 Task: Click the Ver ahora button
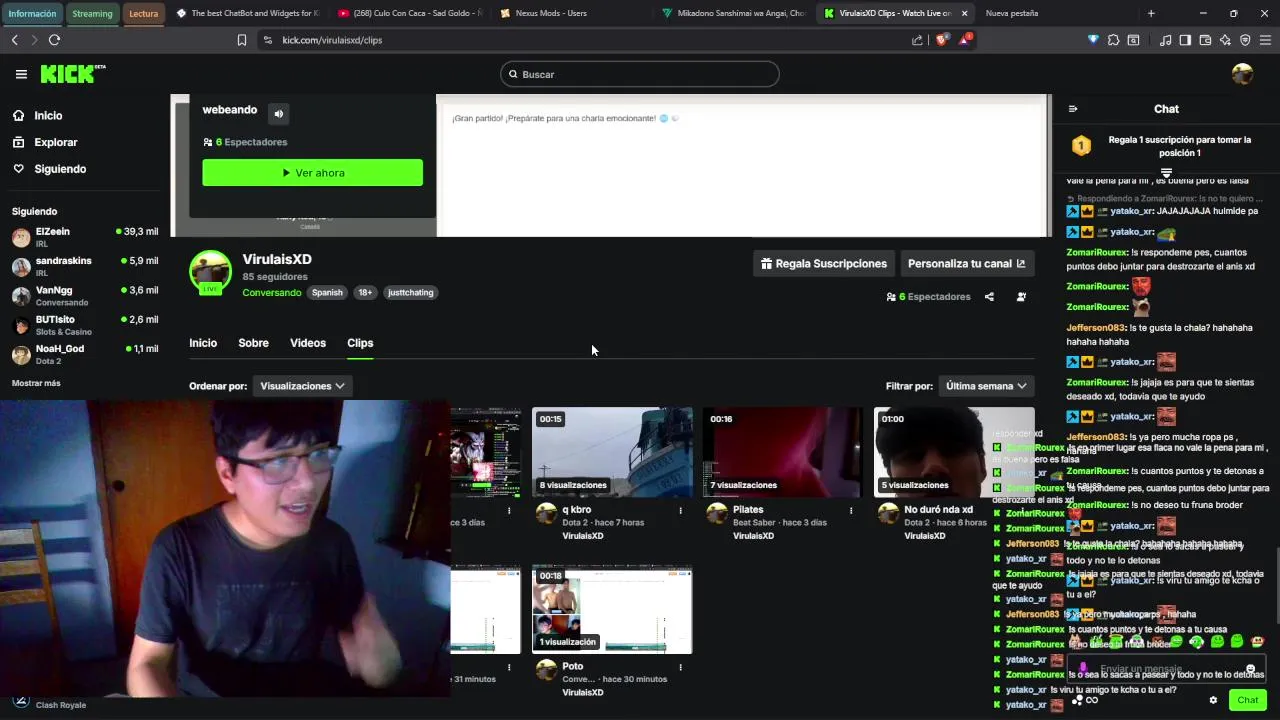point(312,173)
